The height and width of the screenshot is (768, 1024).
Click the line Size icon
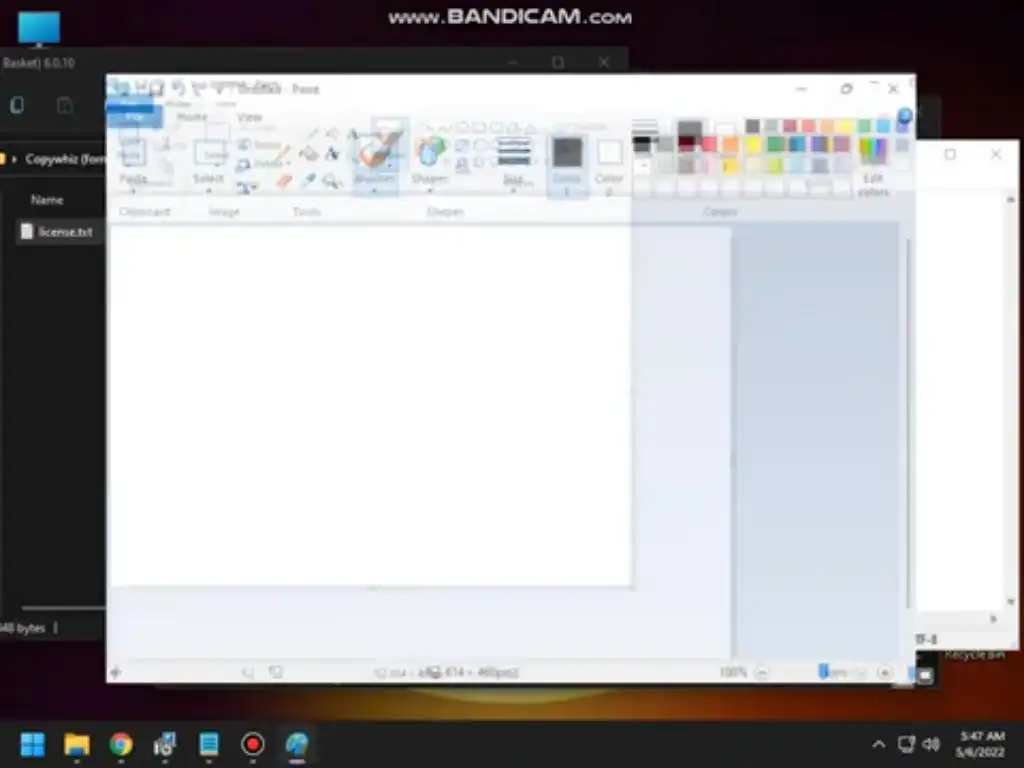(x=514, y=153)
